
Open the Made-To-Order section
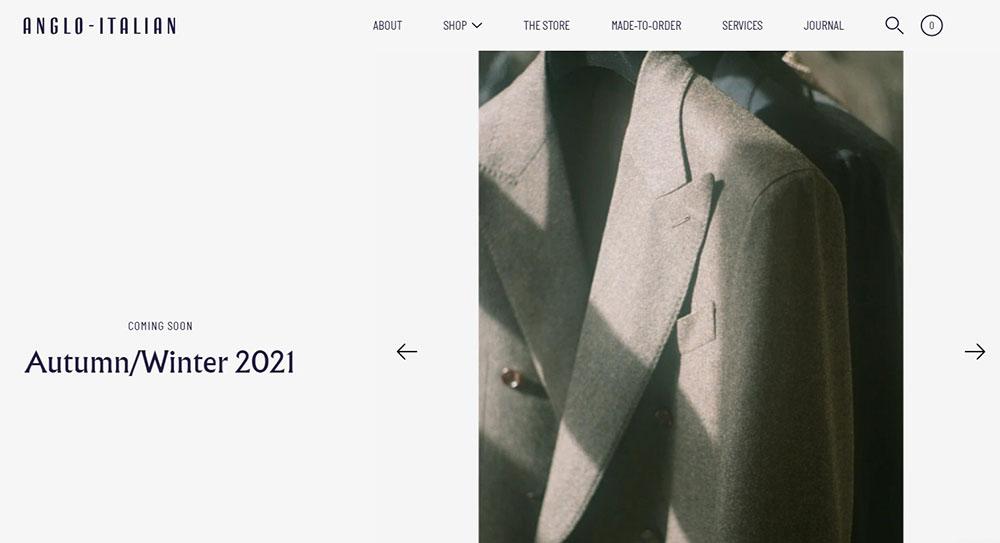coord(646,26)
